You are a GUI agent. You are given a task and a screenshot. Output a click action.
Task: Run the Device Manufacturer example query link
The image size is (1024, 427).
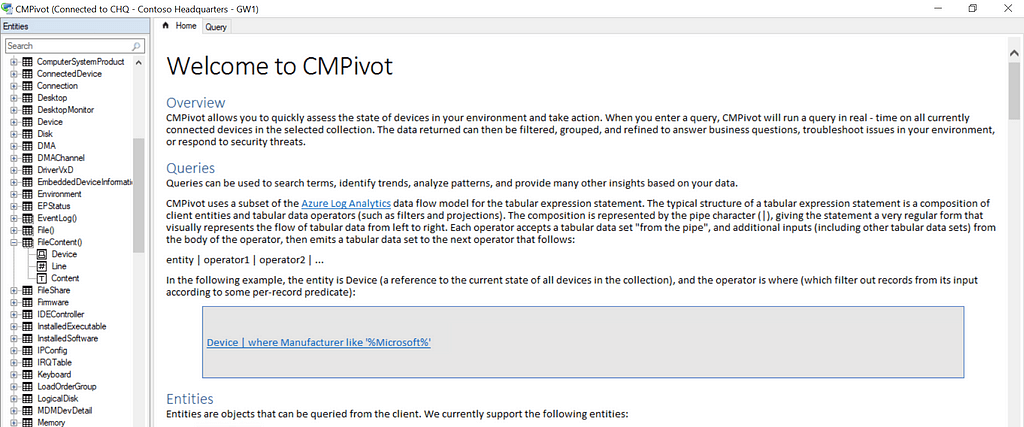318,342
